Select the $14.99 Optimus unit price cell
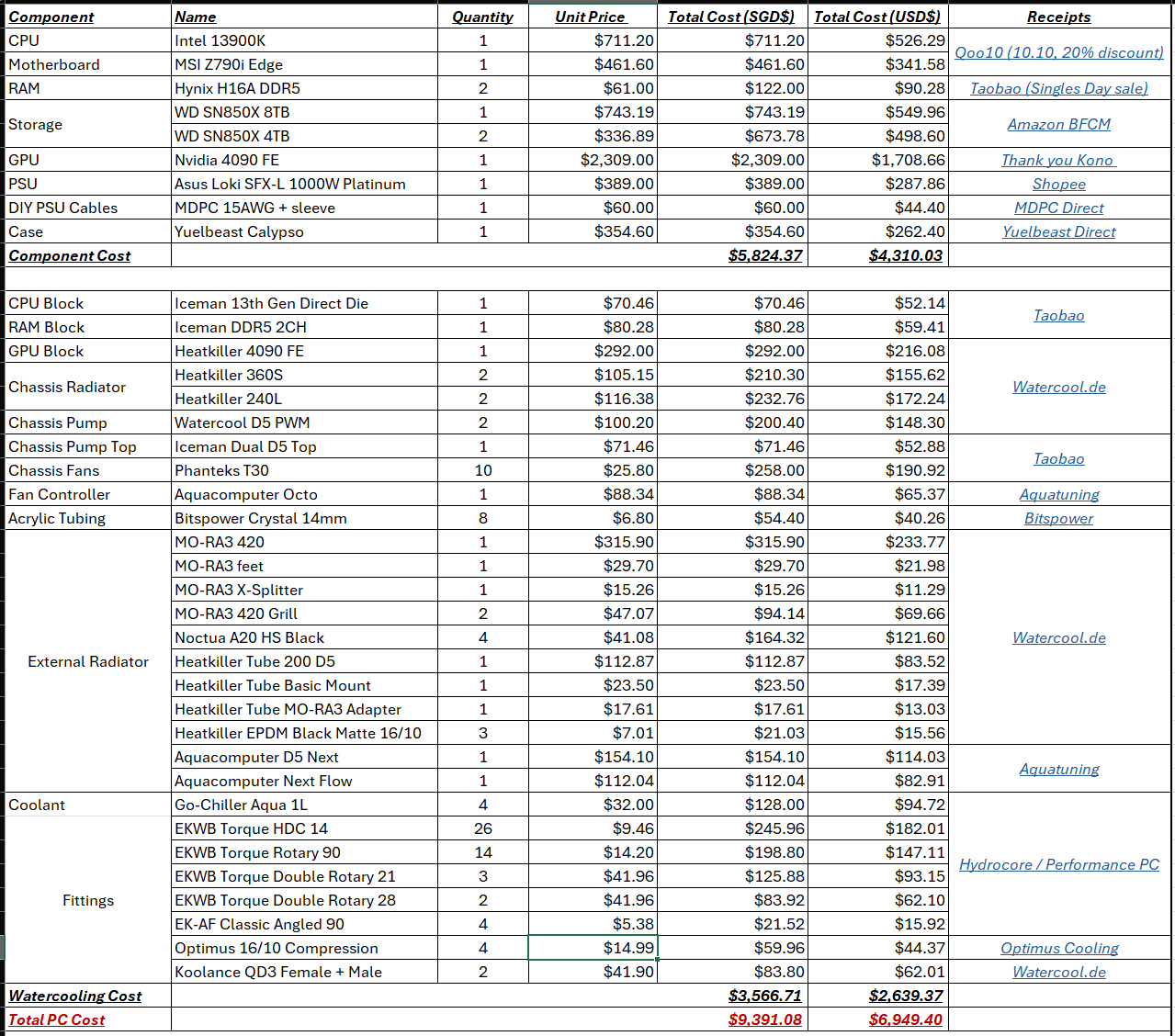 pyautogui.click(x=593, y=948)
